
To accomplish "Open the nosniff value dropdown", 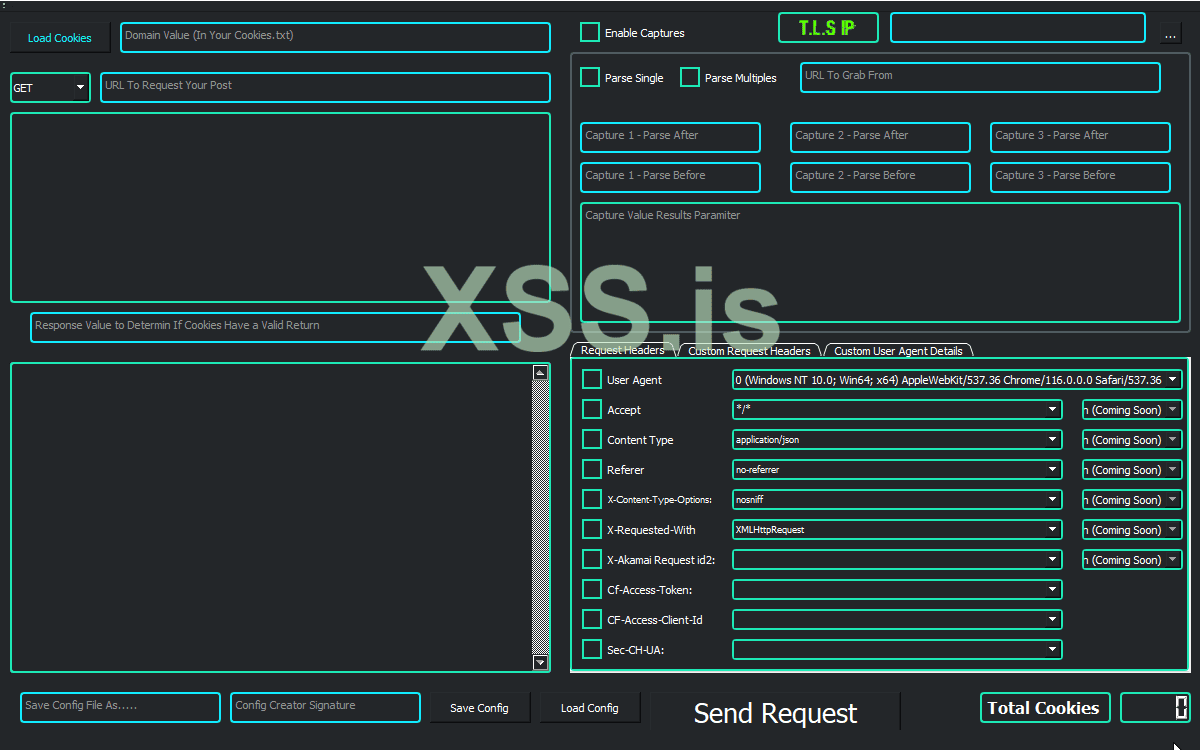I will click(x=897, y=499).
